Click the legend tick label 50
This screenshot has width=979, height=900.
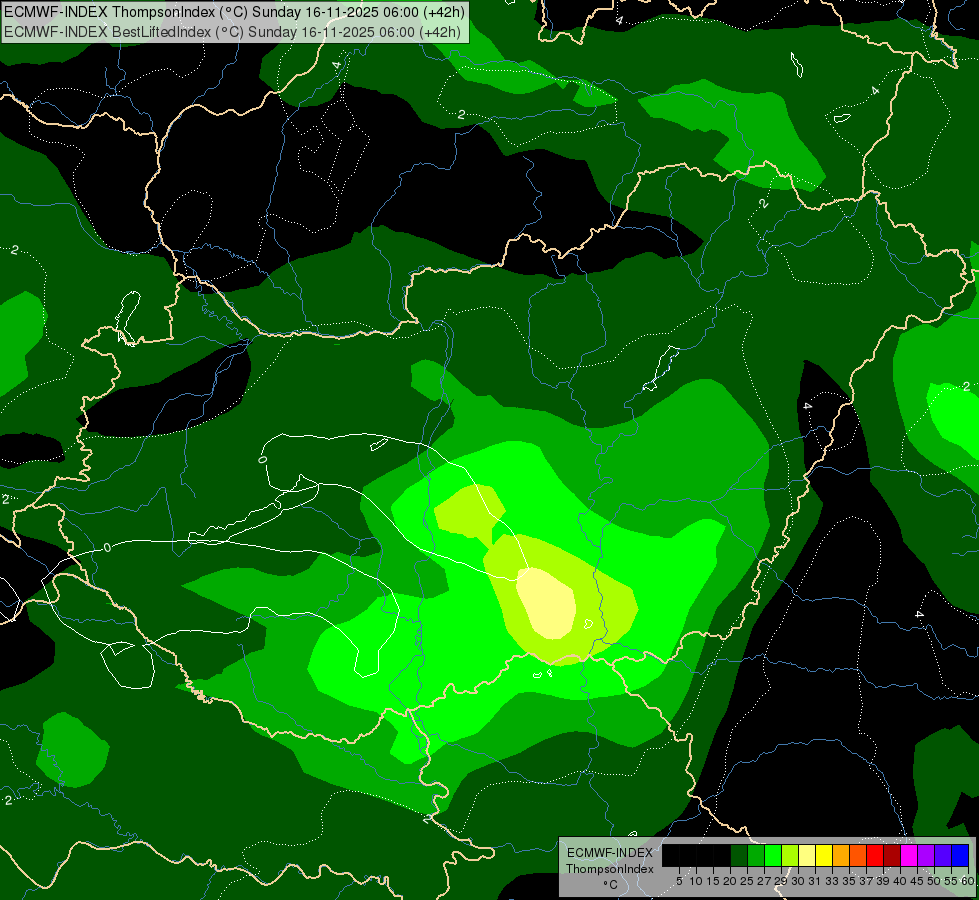click(x=934, y=881)
